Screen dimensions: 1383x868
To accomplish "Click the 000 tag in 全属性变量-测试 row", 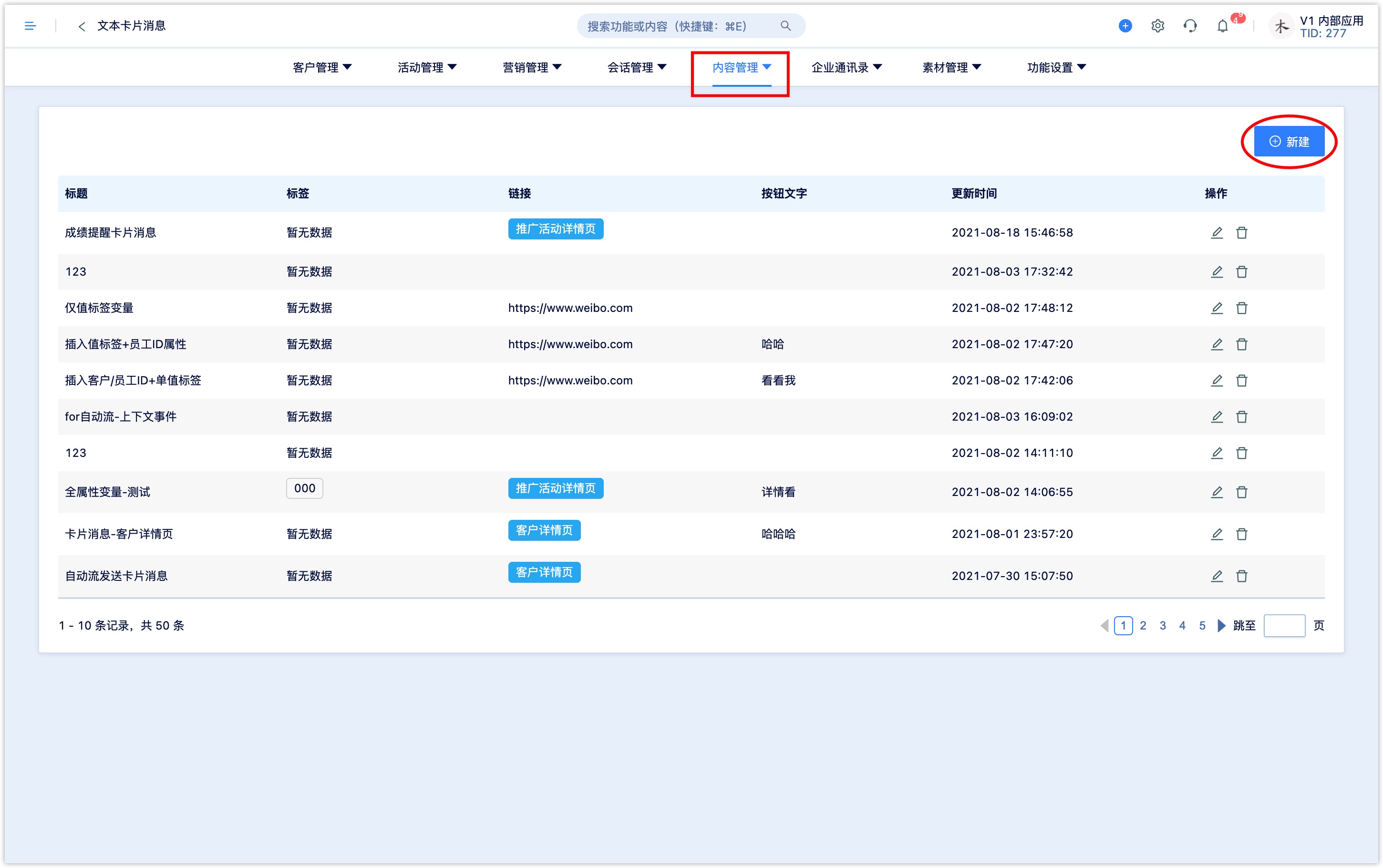I will 304,488.
